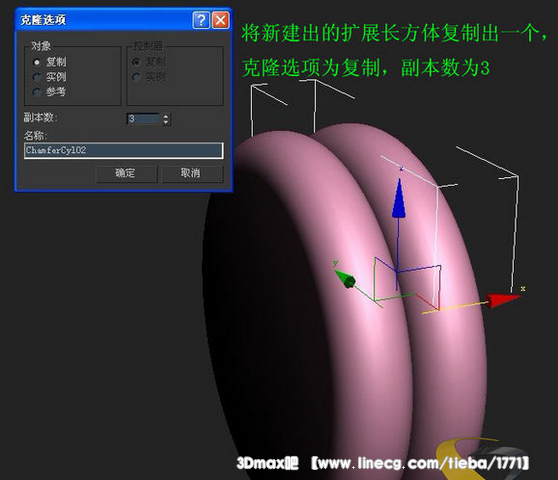This screenshot has height=480, width=558.
Task: Select the 复制 radio button under 控制器
Action: (136, 62)
